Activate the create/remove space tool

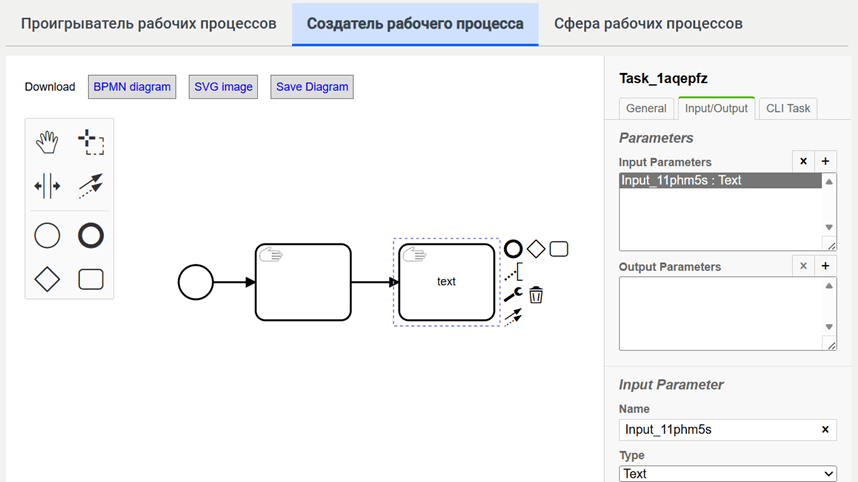pyautogui.click(x=47, y=186)
